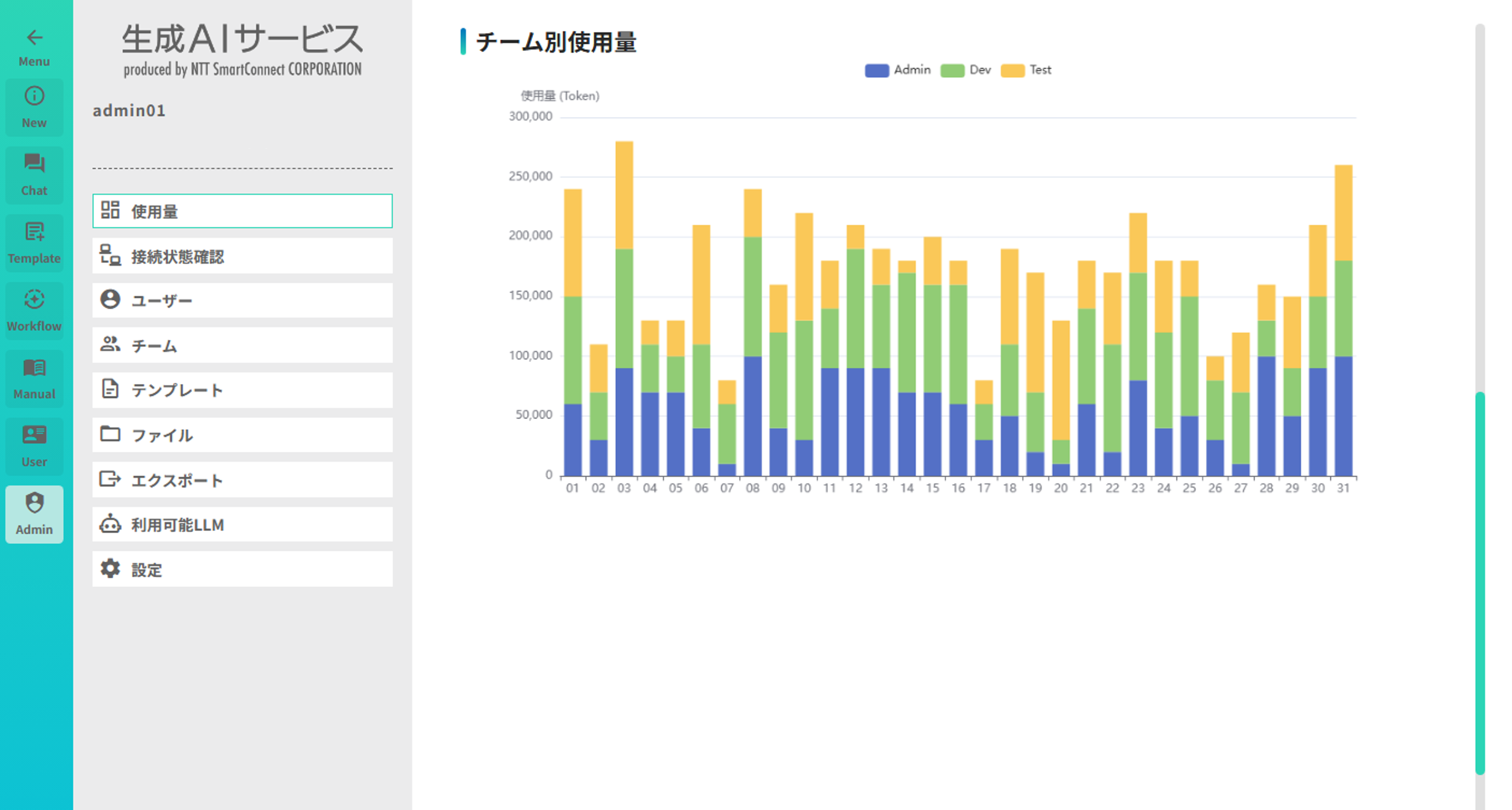Click x-axis label 25
Screen dimensions: 1512x810
tap(1189, 488)
